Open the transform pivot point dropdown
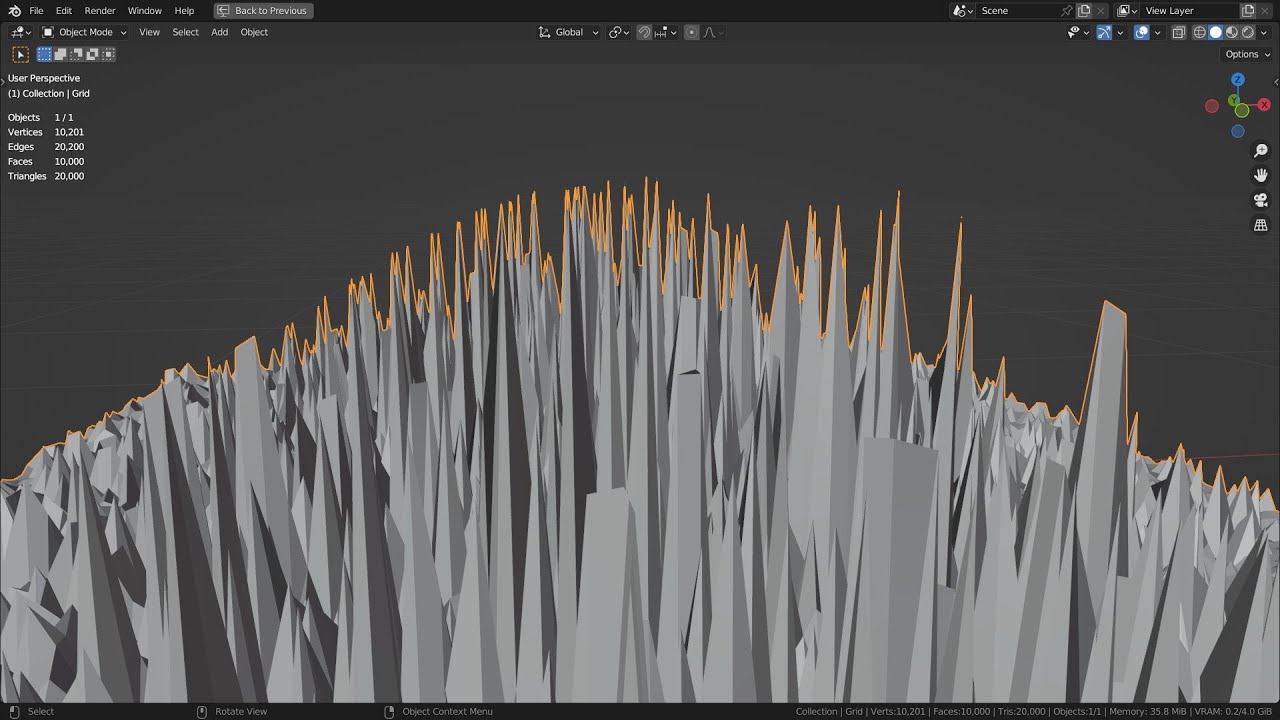This screenshot has height=720, width=1280. pyautogui.click(x=619, y=32)
